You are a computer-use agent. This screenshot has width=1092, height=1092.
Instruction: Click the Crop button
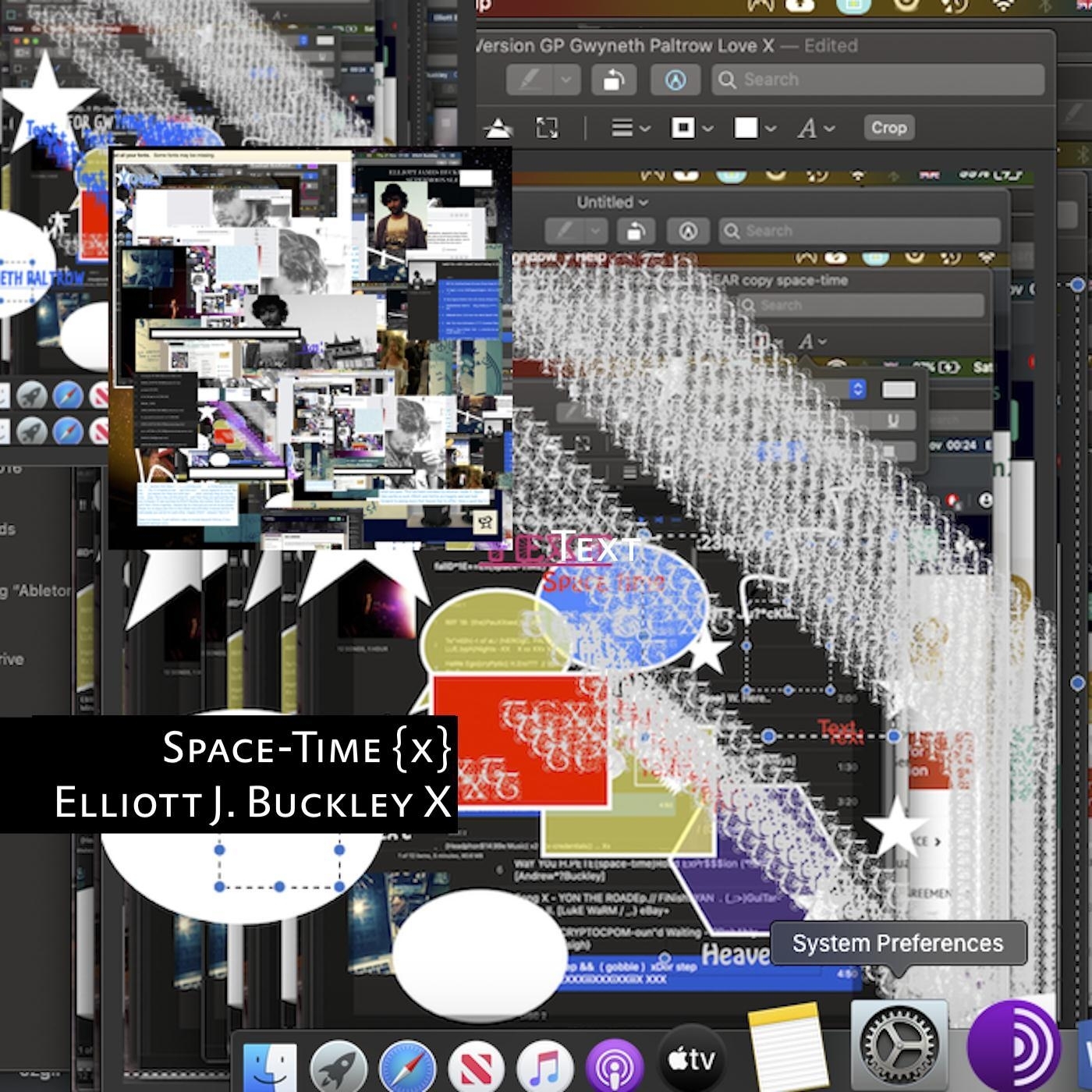point(888,128)
